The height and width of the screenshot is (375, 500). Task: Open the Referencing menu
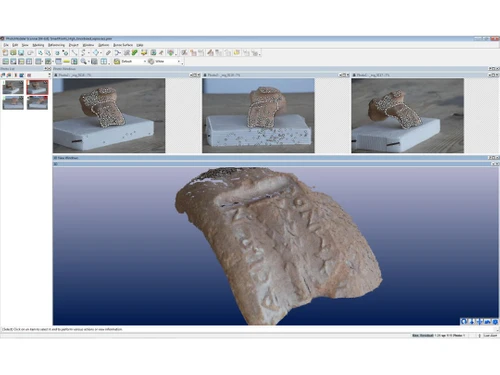click(x=56, y=45)
